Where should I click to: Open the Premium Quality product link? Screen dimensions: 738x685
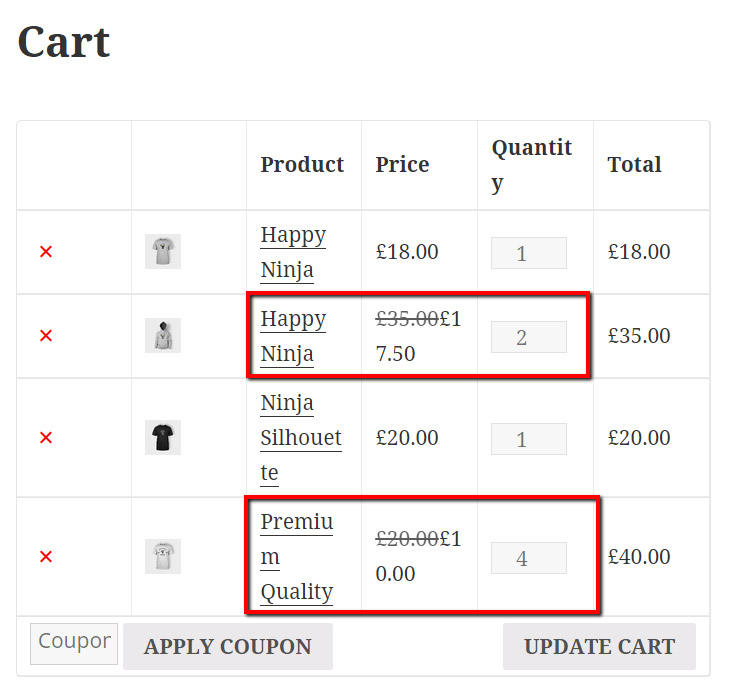pos(297,557)
